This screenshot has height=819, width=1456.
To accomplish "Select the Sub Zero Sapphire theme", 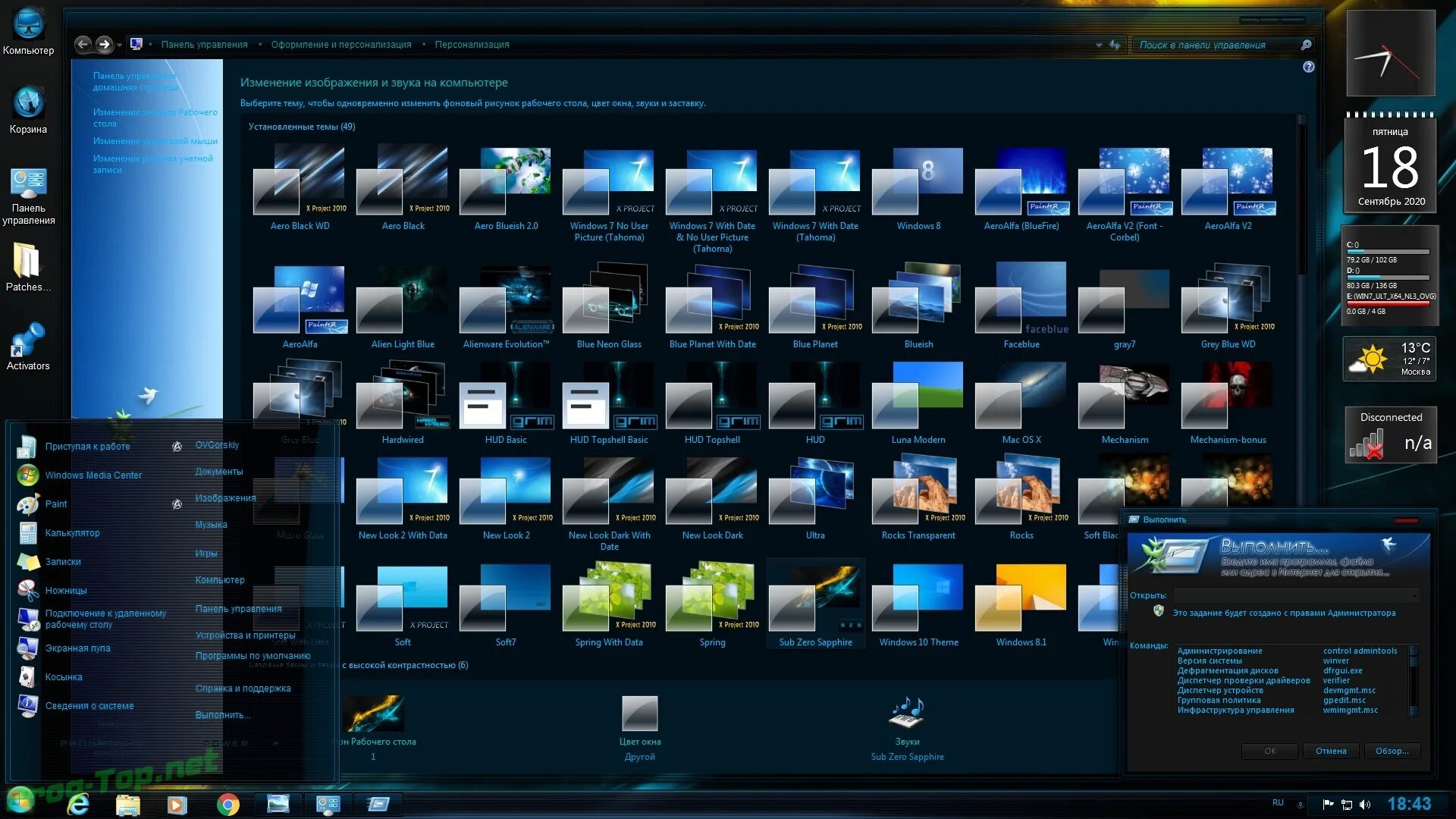I will [x=815, y=605].
